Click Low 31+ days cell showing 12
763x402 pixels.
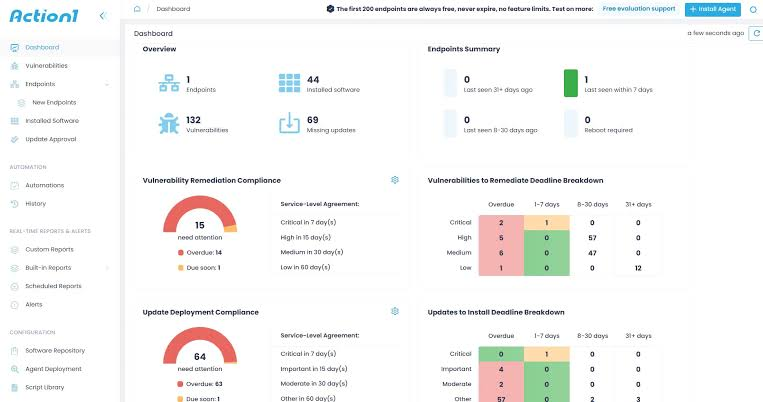[638, 268]
